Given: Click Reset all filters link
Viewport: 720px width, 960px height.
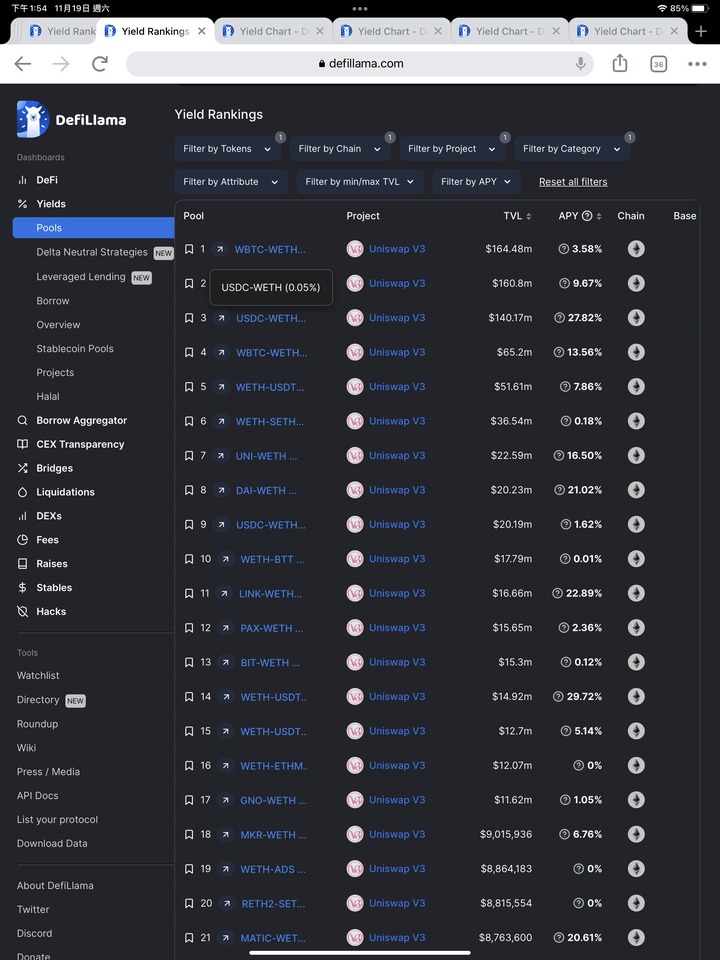Looking at the screenshot, I should click(573, 182).
